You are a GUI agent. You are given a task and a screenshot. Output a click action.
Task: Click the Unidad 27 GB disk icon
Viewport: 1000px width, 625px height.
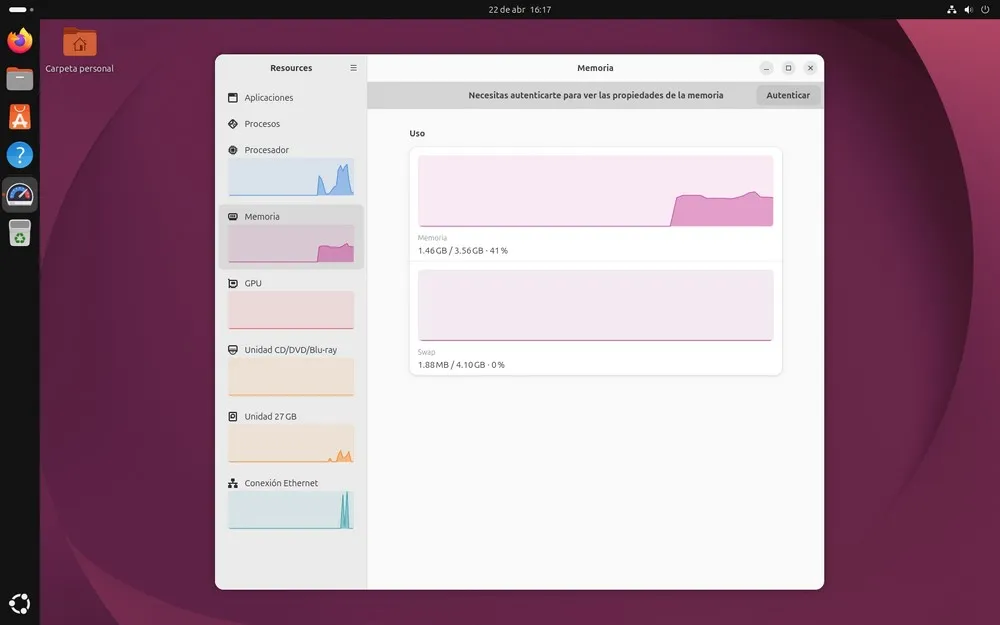click(x=233, y=416)
